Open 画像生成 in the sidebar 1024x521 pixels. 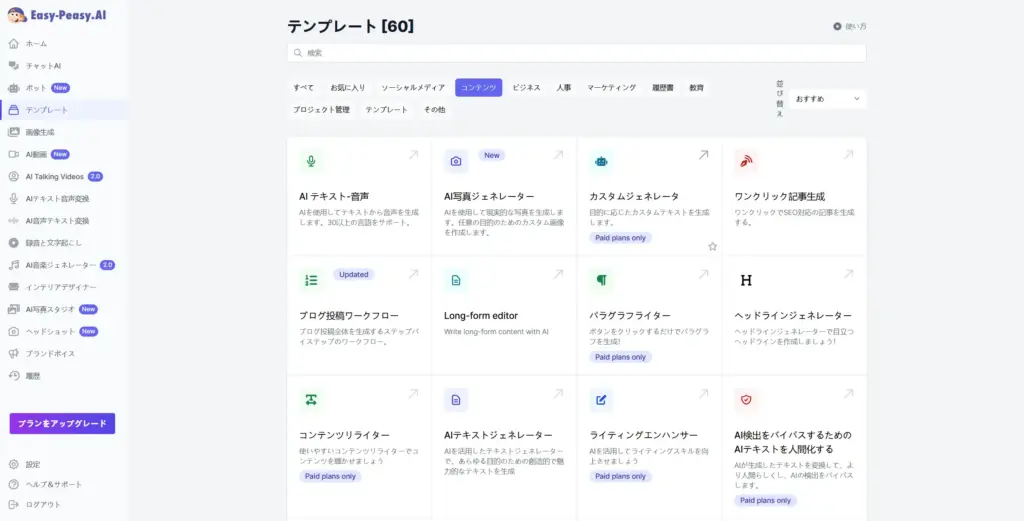40,132
